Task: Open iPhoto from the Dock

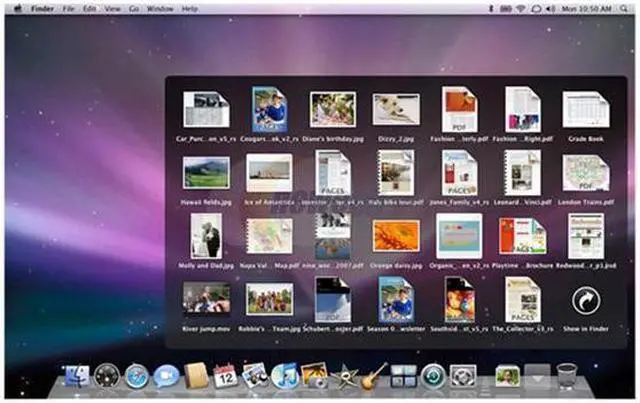Action: [314, 375]
